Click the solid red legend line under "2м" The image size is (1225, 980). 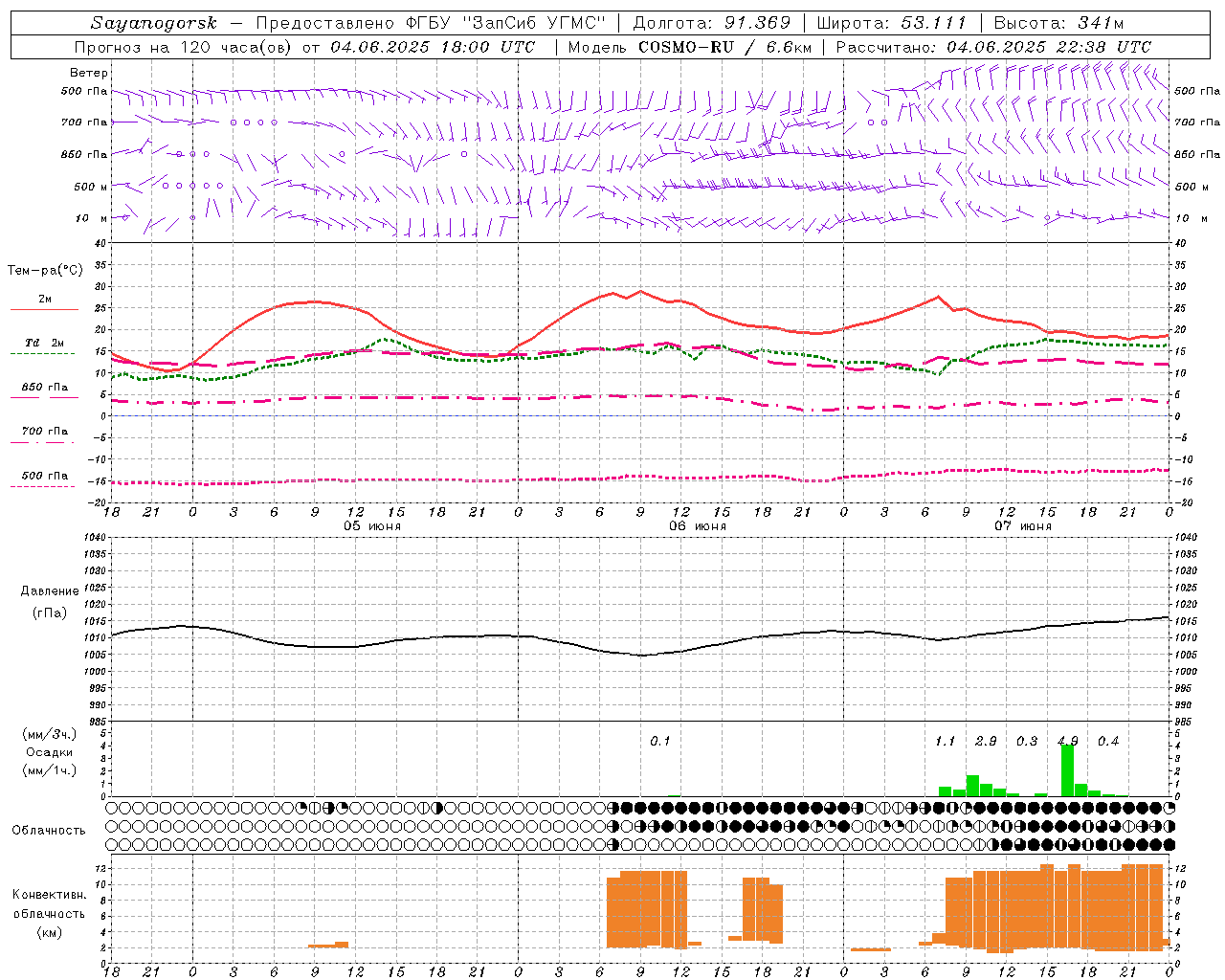pos(44,309)
